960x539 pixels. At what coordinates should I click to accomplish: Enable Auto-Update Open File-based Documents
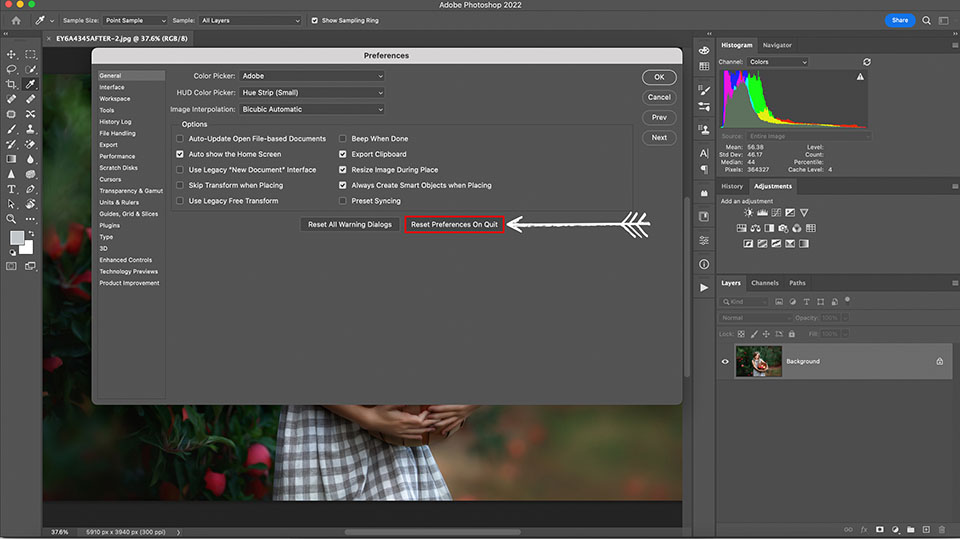pyautogui.click(x=179, y=138)
